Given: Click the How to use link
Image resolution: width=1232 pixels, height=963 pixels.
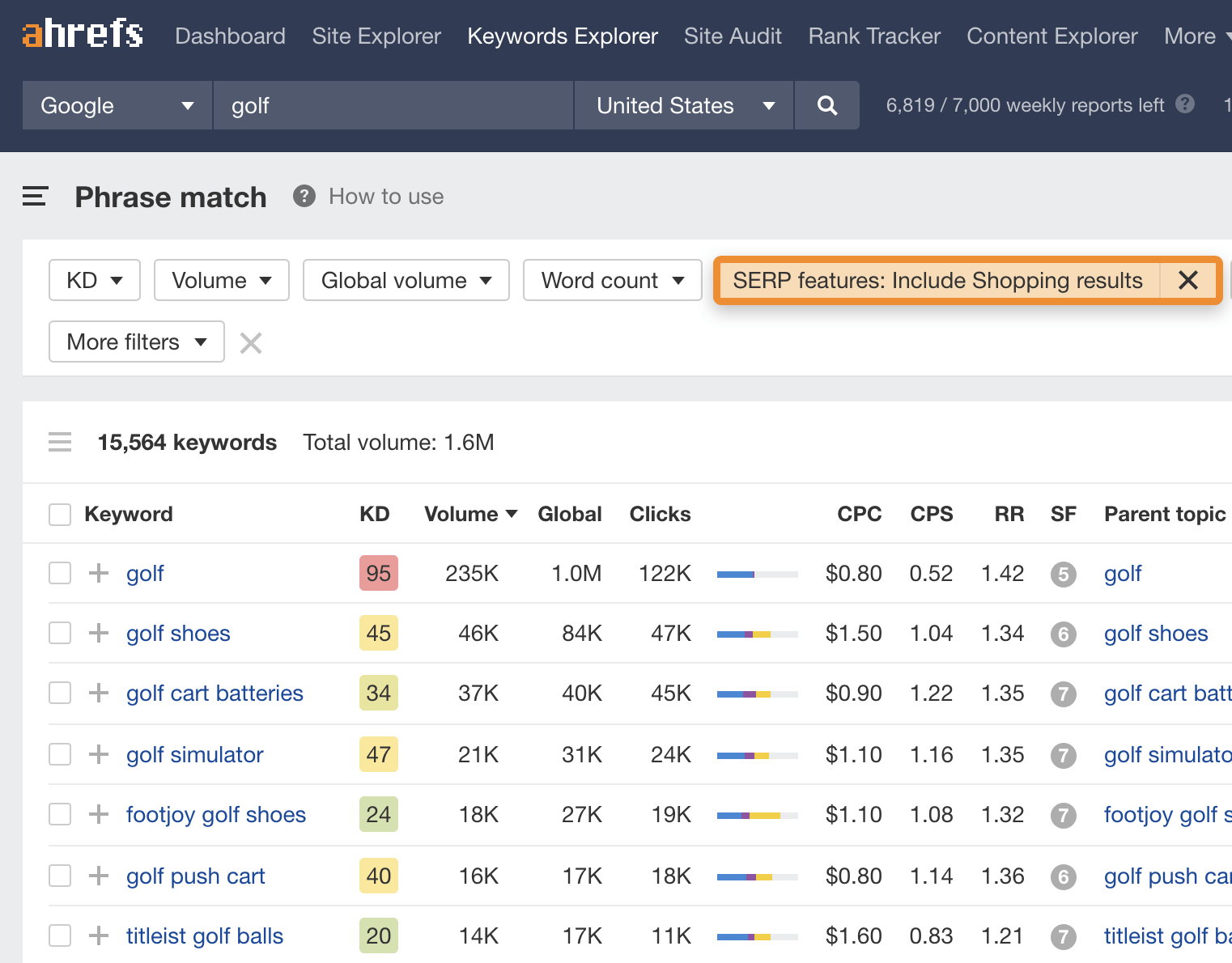Looking at the screenshot, I should [x=386, y=197].
